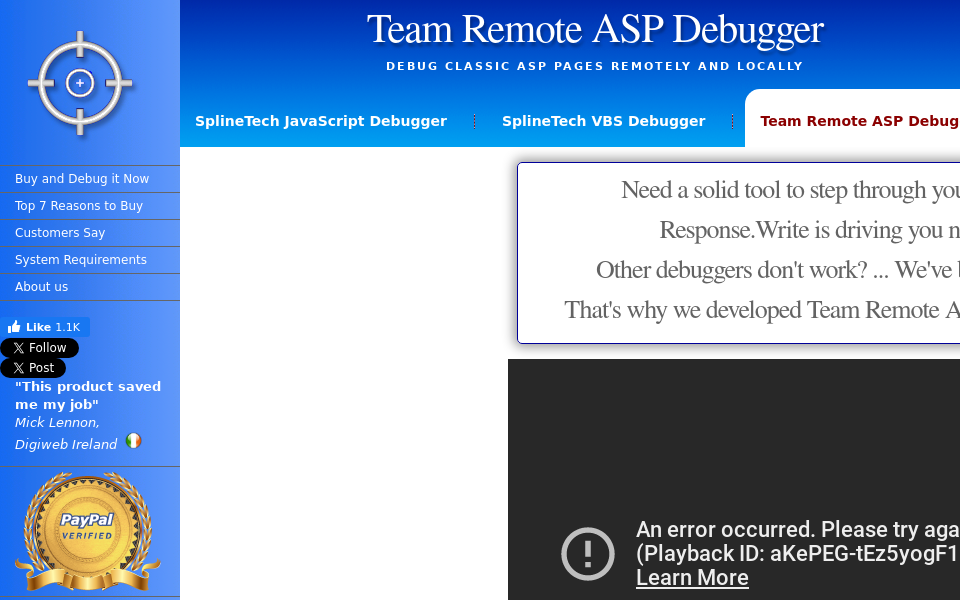Click the PayPal Verified seal
This screenshot has height=600, width=960.
(x=89, y=530)
